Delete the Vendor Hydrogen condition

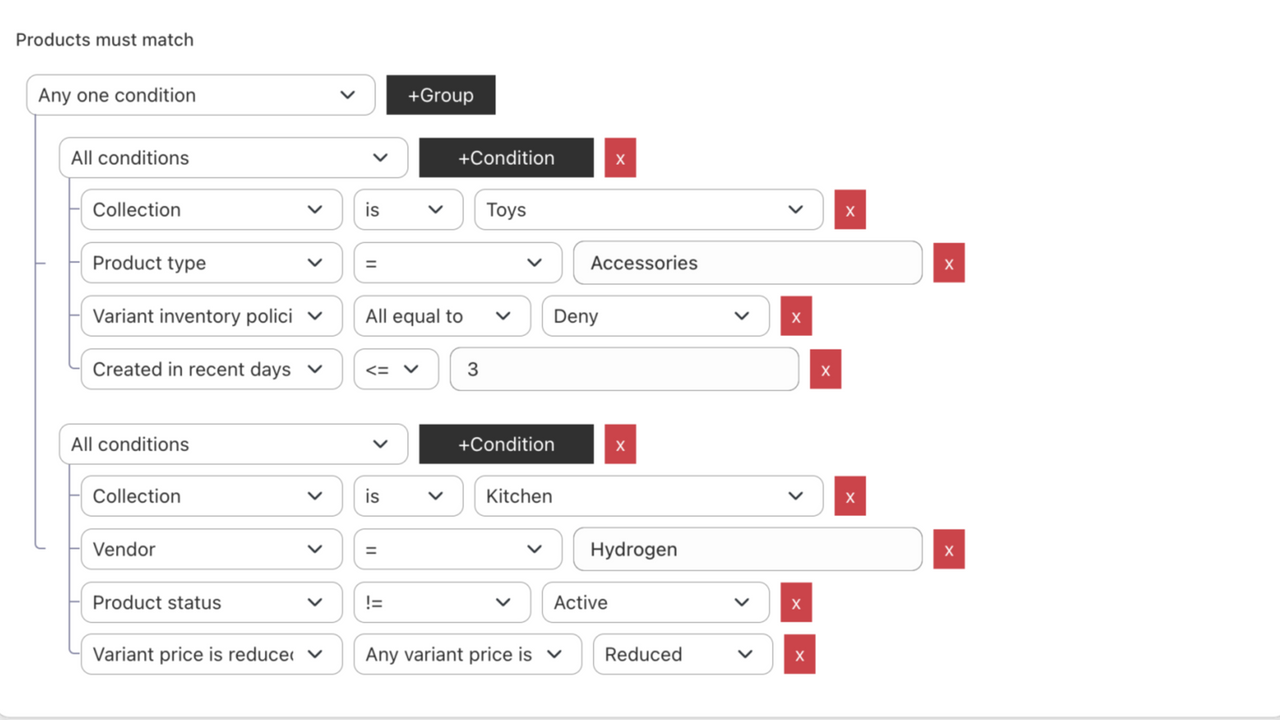tap(948, 548)
